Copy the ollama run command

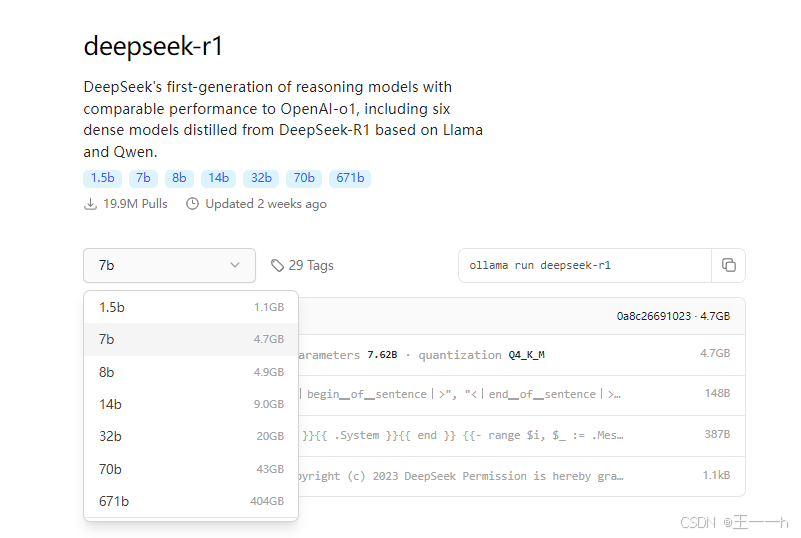tap(728, 265)
